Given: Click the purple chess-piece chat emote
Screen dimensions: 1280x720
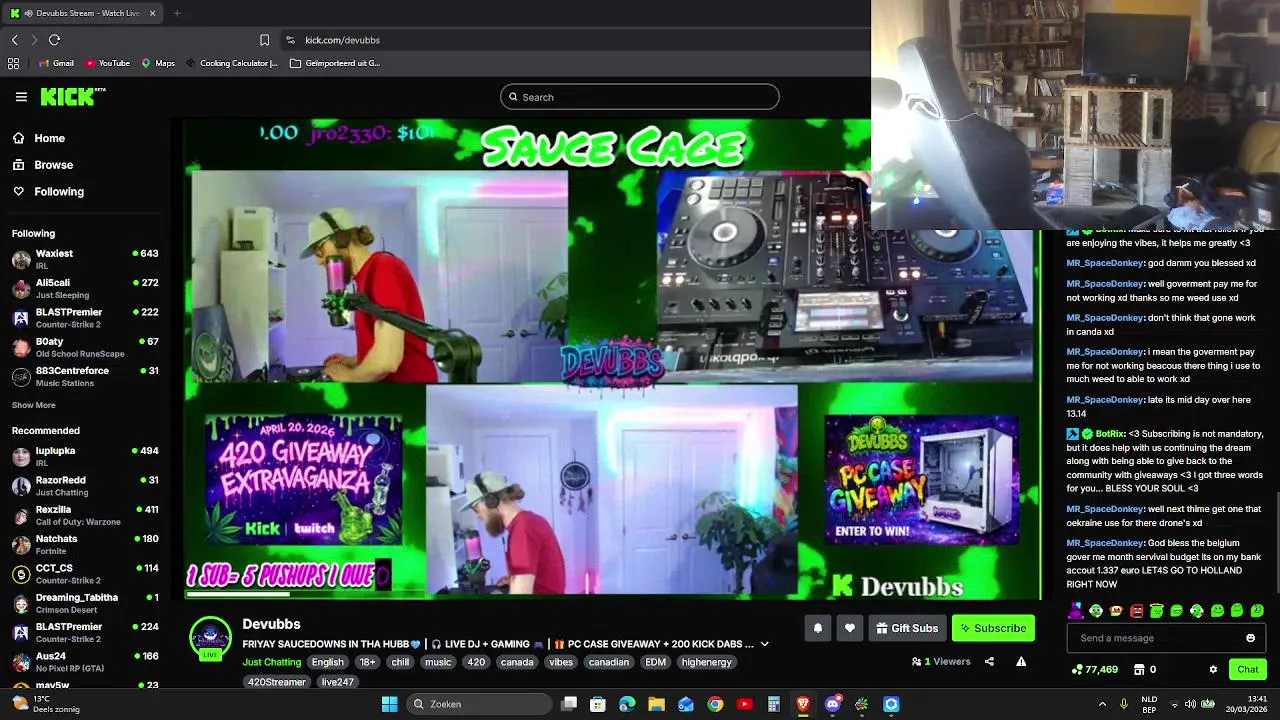Looking at the screenshot, I should 1075,611.
